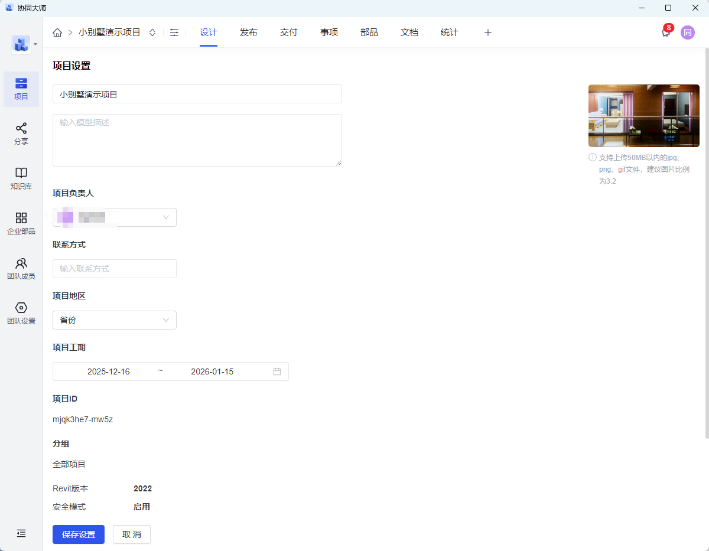Click the 取消 button
The width and height of the screenshot is (709, 551).
click(x=131, y=534)
